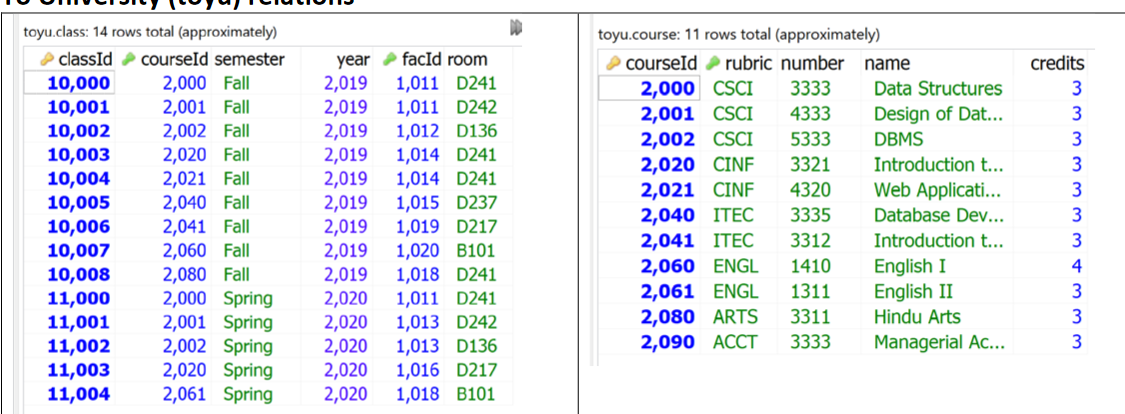The height and width of the screenshot is (414, 1125).
Task: Select course table courseId 2,080
Action: click(x=667, y=316)
